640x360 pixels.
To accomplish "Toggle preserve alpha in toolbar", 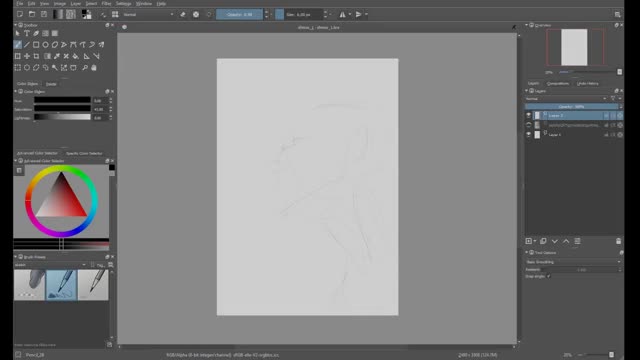I will 196,14.
